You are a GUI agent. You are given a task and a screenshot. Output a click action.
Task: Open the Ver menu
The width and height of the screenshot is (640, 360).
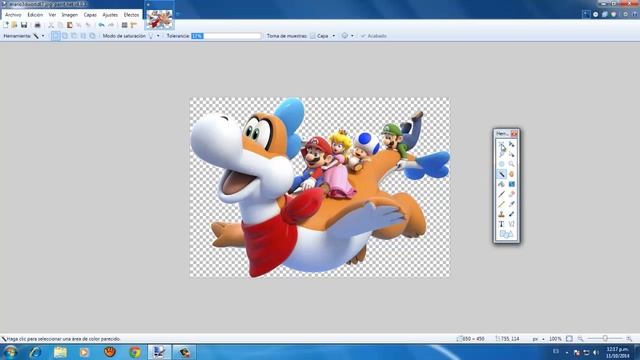pyautogui.click(x=52, y=15)
